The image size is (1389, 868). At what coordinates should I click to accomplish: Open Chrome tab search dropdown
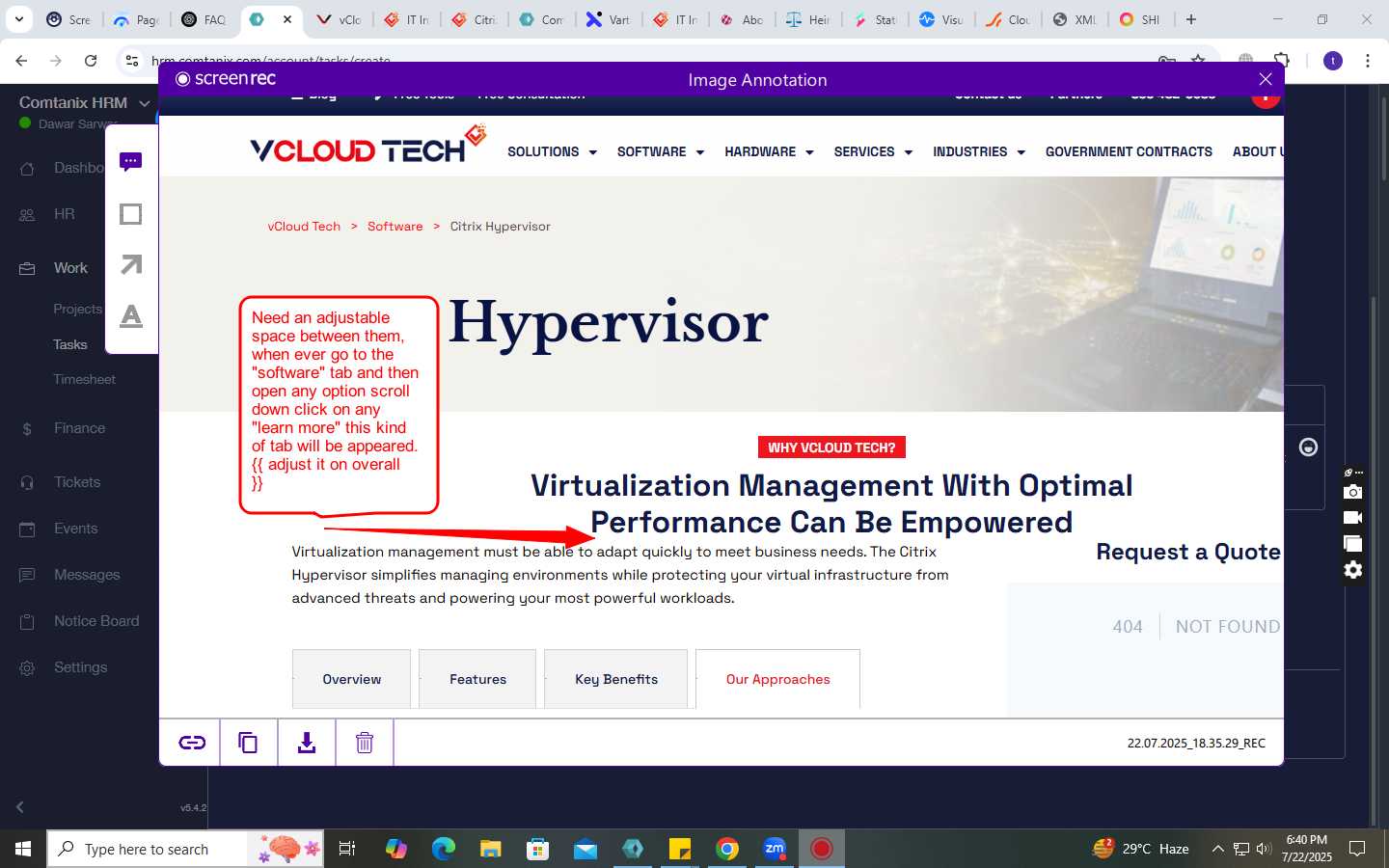point(19,19)
